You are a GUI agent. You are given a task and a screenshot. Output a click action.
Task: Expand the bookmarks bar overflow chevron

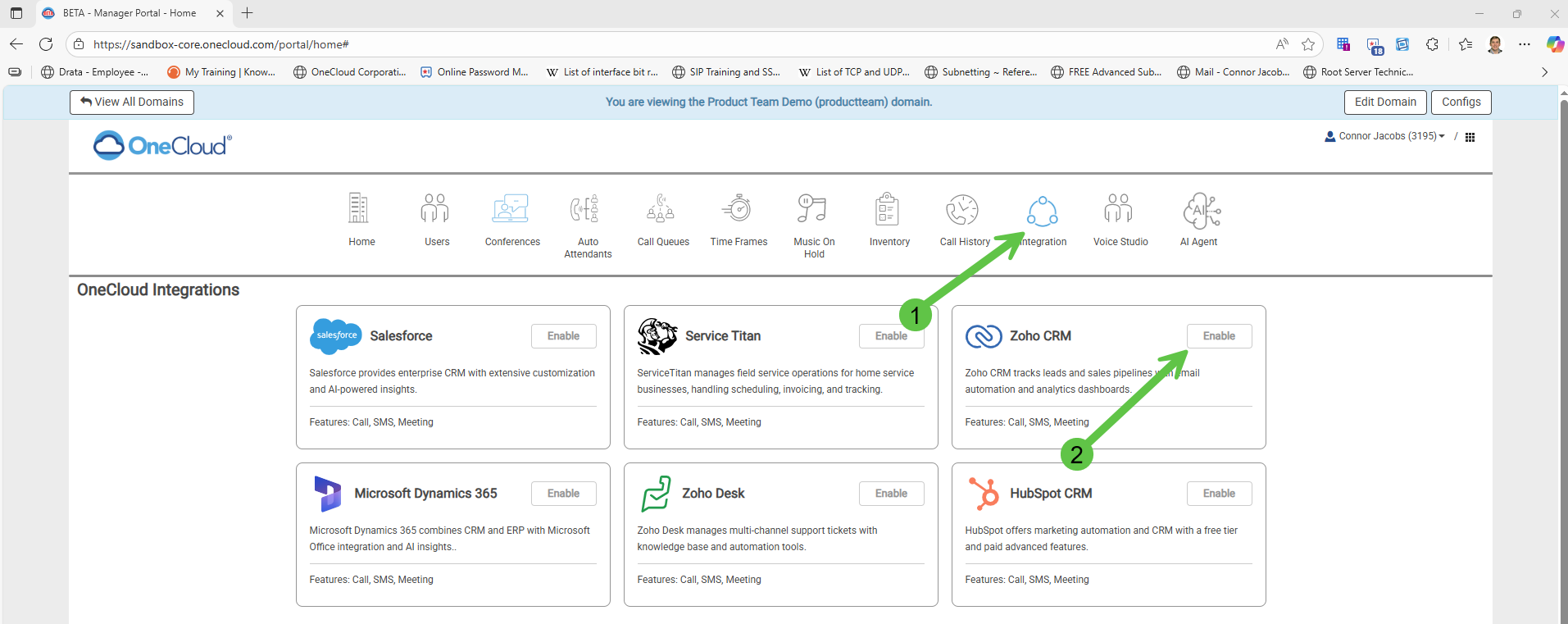[x=1544, y=72]
